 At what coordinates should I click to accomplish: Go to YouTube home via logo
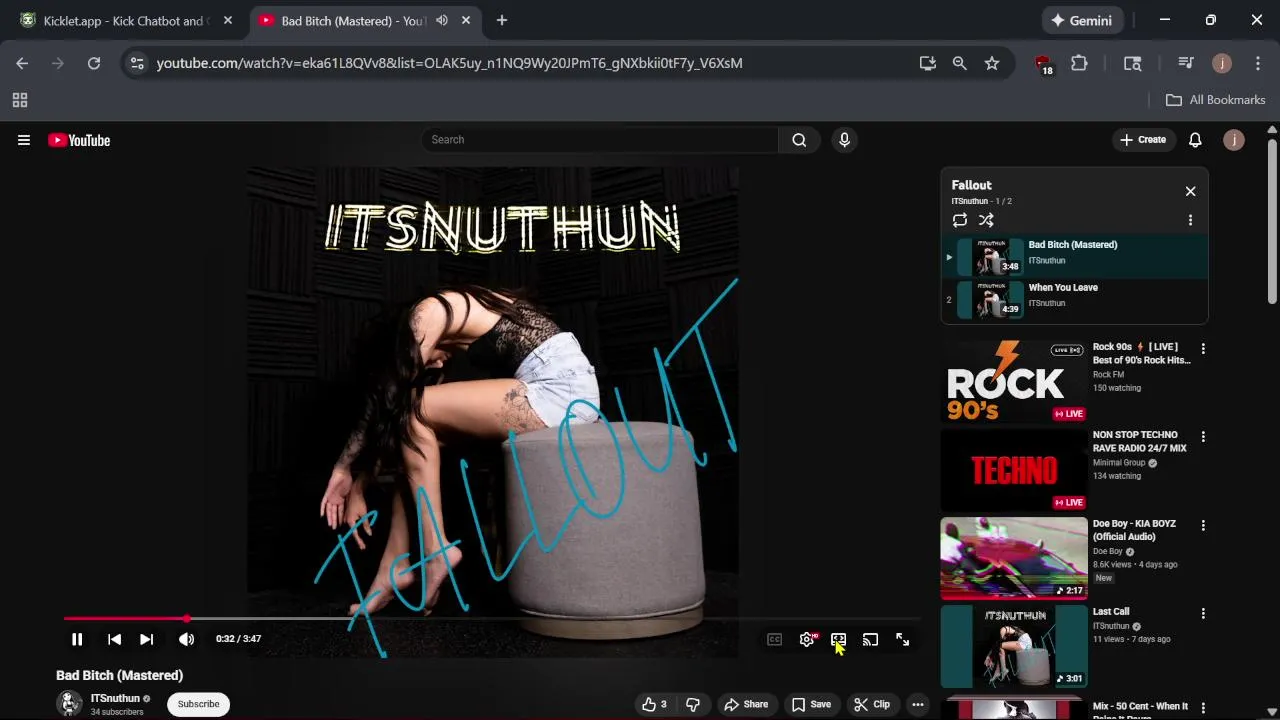[79, 140]
